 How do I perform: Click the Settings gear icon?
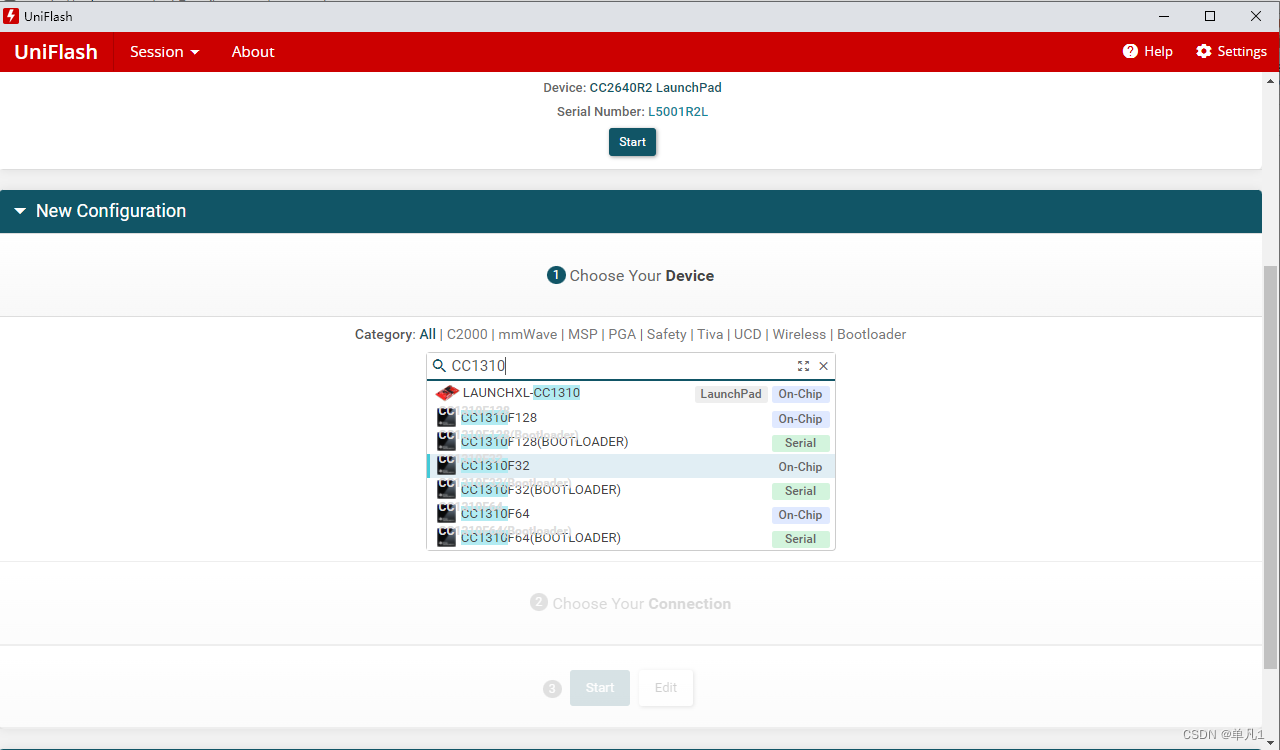pos(1204,51)
